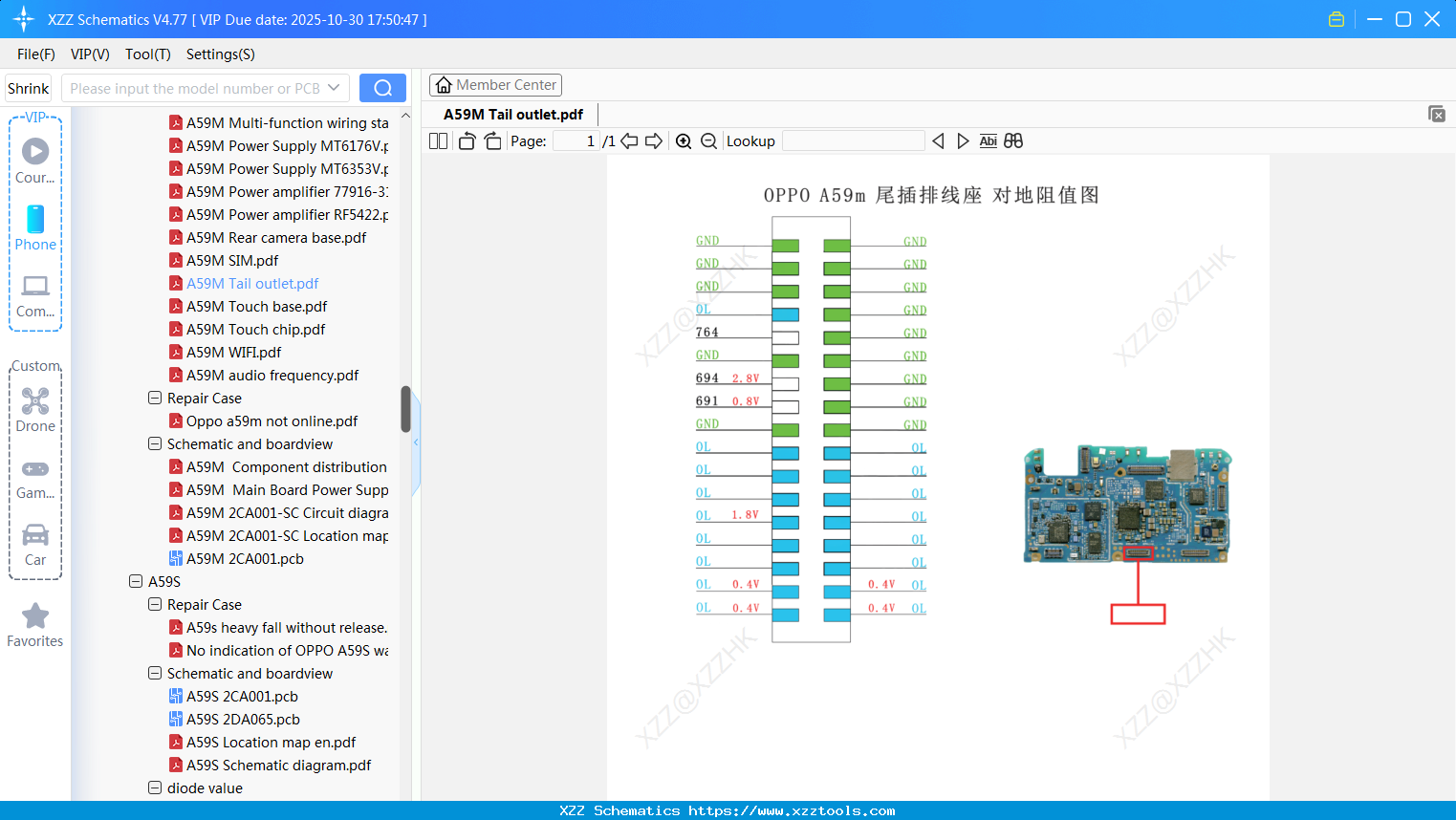Collapse the A59S Schematic and boardview folder

point(155,674)
